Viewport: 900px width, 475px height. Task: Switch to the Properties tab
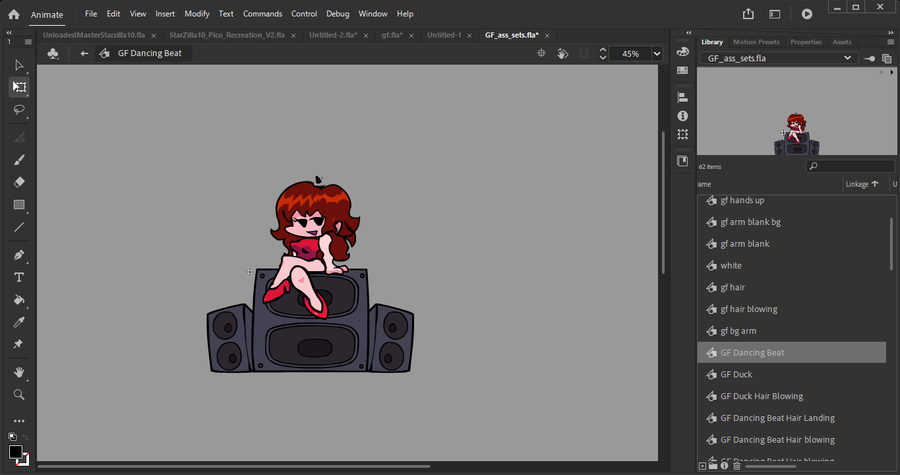click(806, 42)
